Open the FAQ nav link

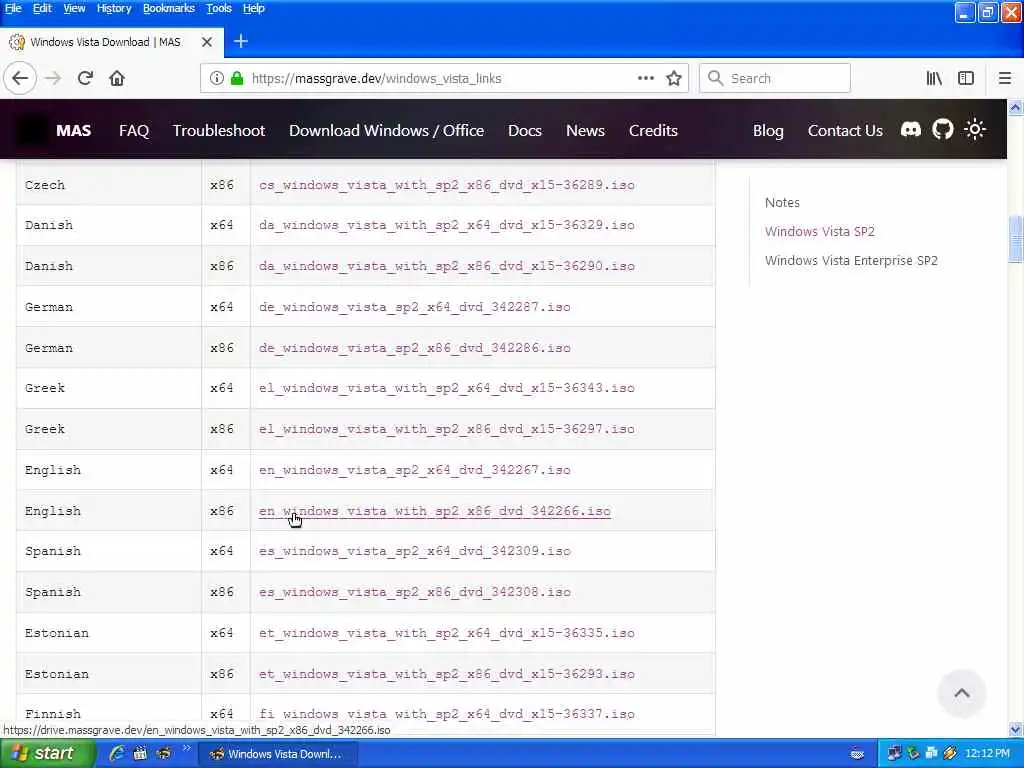(x=134, y=131)
